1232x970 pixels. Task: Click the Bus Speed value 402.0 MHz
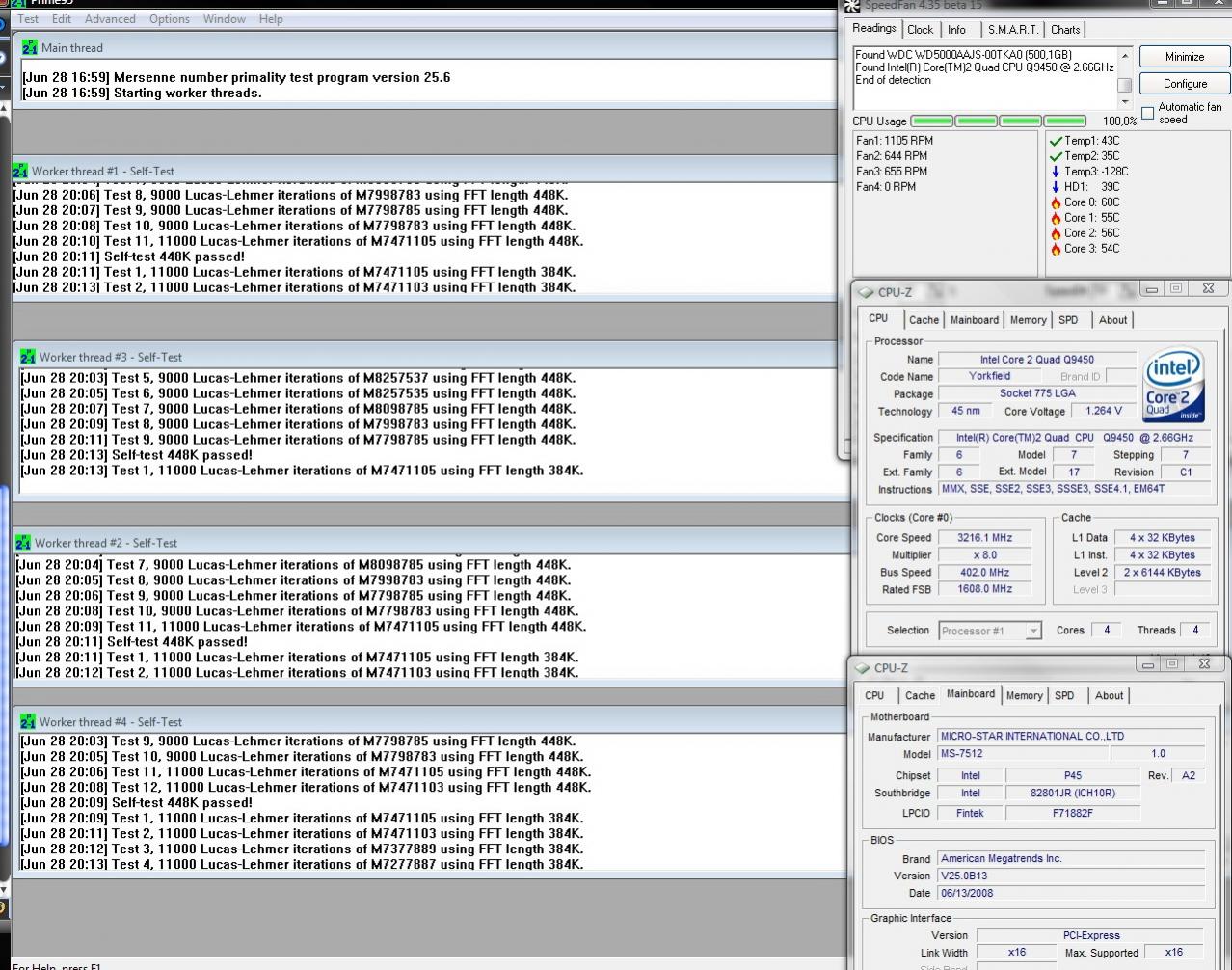point(984,573)
